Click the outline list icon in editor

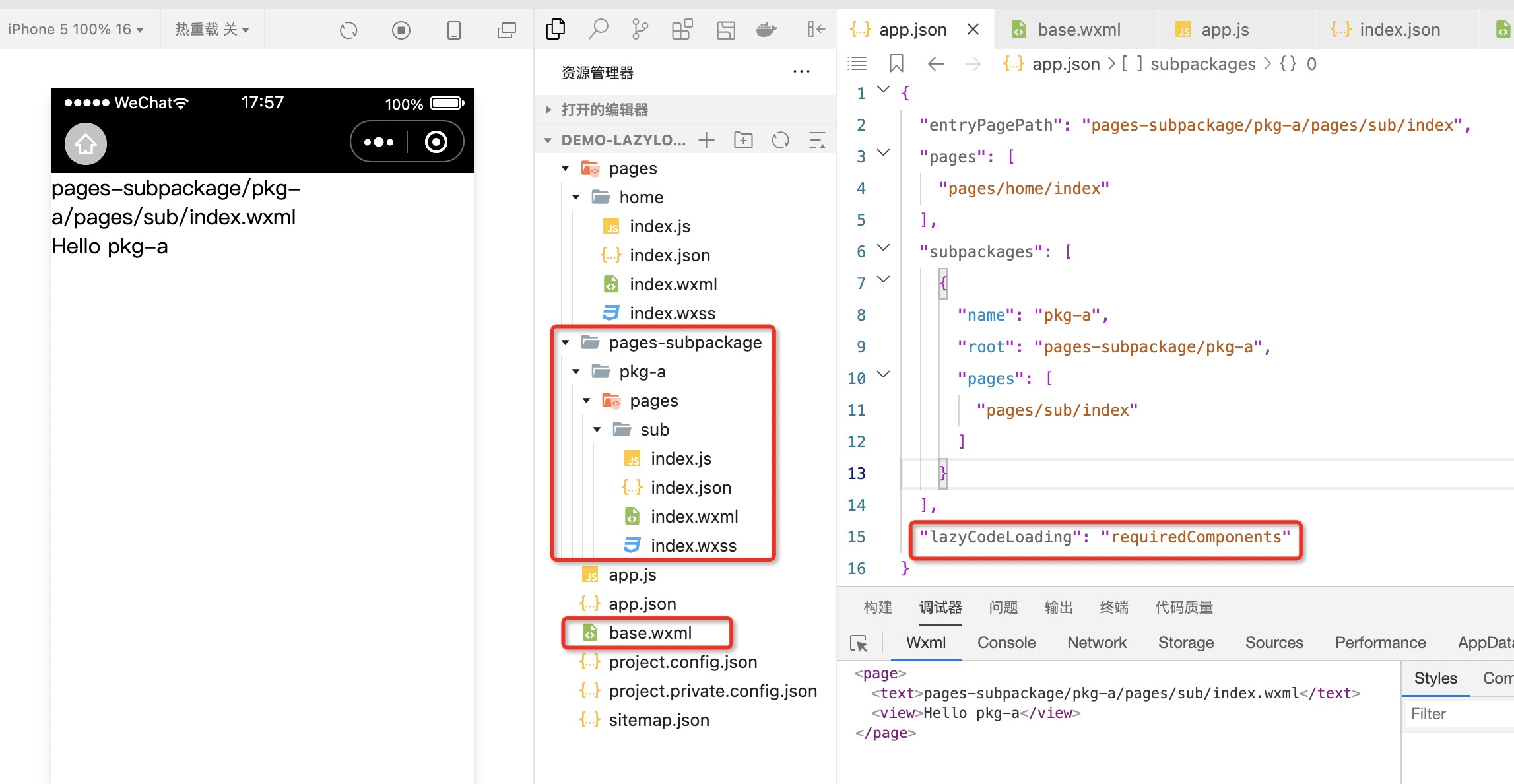pyautogui.click(x=857, y=64)
